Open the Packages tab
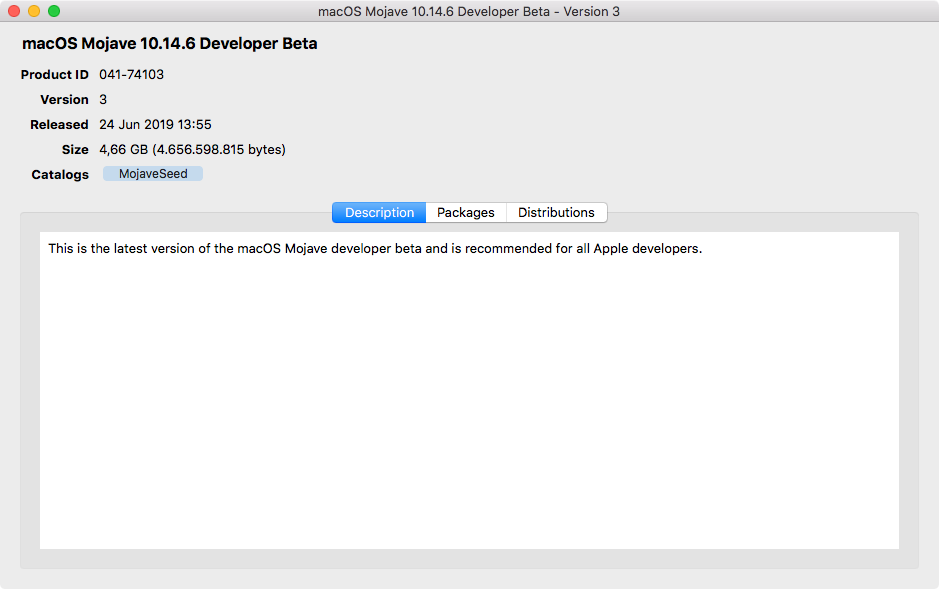The image size is (939, 589). tap(466, 212)
